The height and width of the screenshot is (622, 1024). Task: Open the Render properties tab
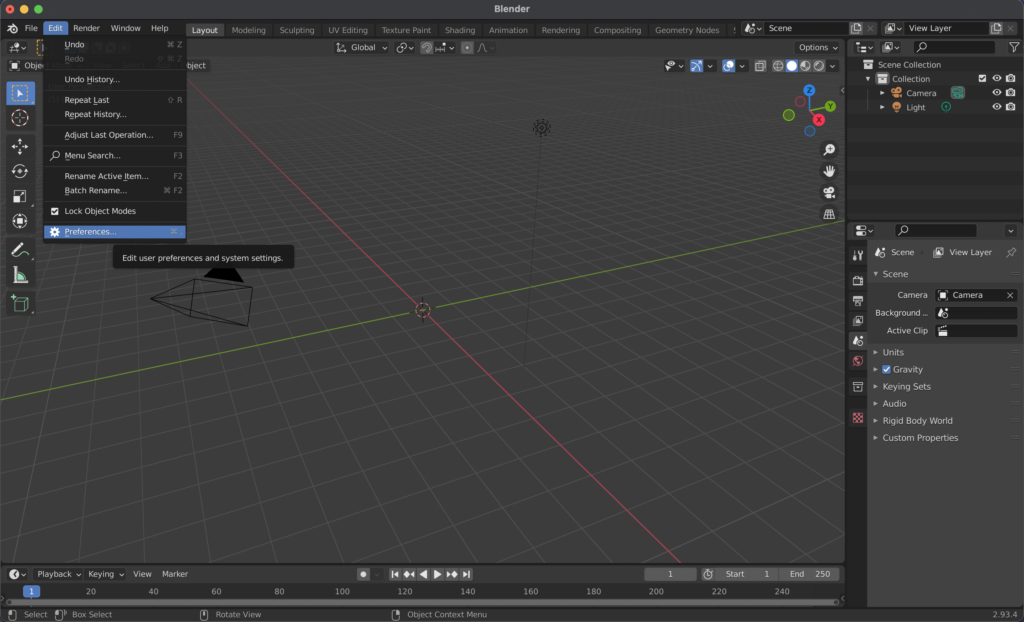[x=857, y=281]
